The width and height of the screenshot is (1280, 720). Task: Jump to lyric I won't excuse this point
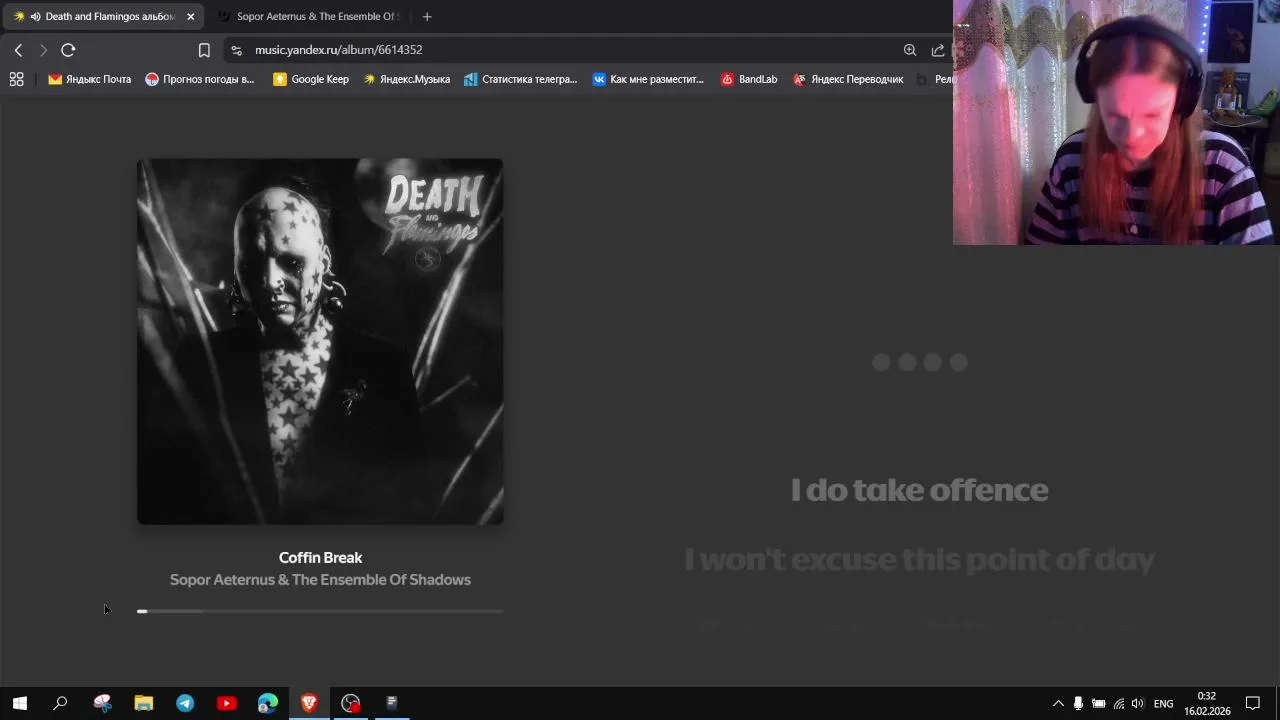[x=919, y=559]
